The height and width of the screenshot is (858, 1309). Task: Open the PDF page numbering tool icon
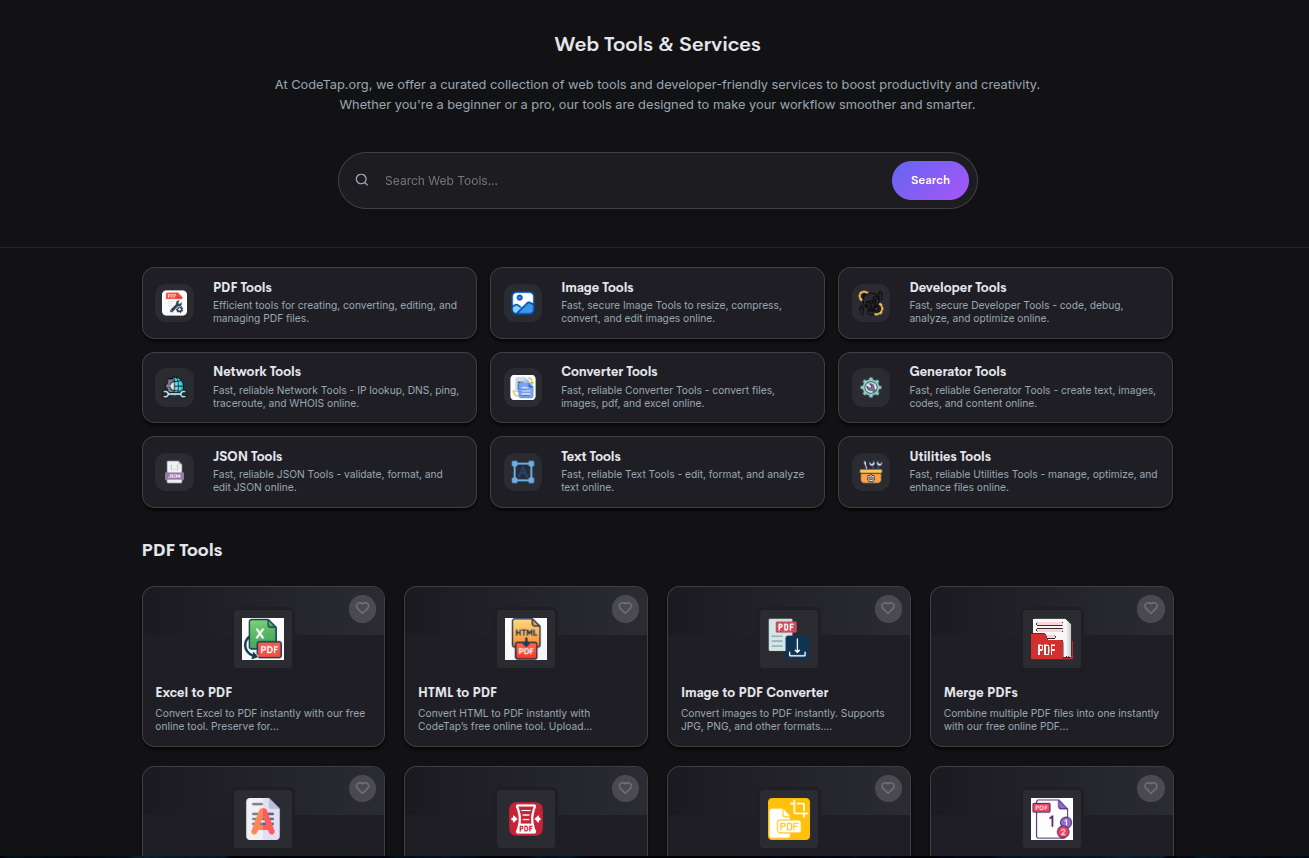(1052, 819)
